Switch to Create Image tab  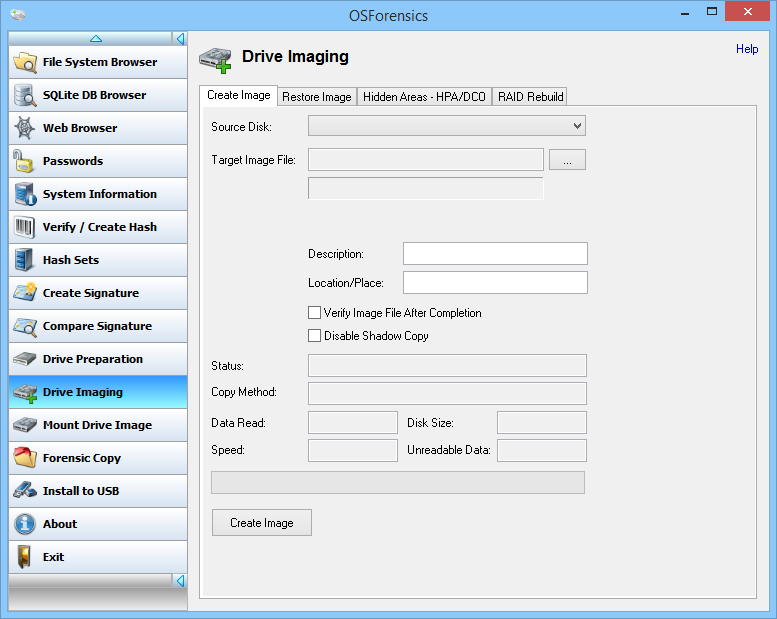pyautogui.click(x=238, y=95)
